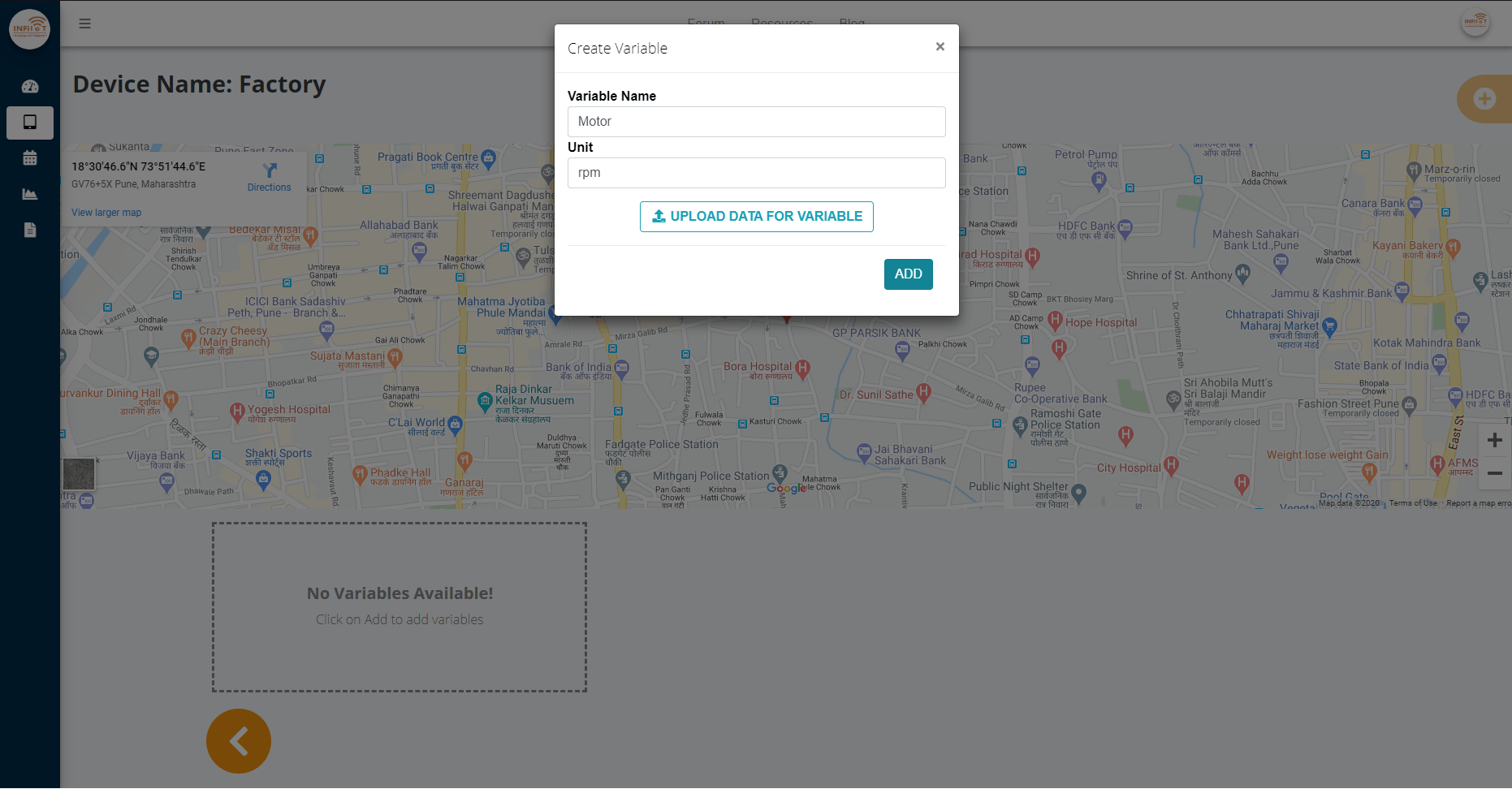Open the Resources menu item in the header
1512x789 pixels.
point(781,24)
